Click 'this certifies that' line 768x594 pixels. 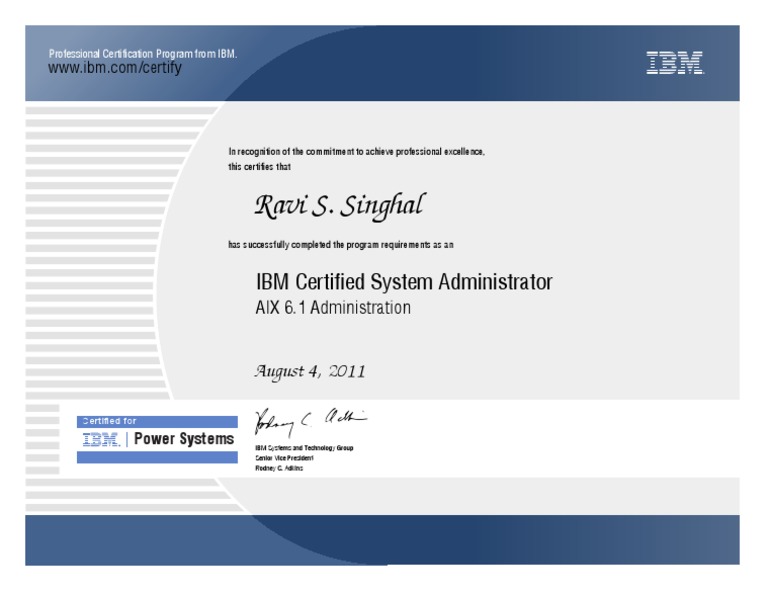(260, 167)
